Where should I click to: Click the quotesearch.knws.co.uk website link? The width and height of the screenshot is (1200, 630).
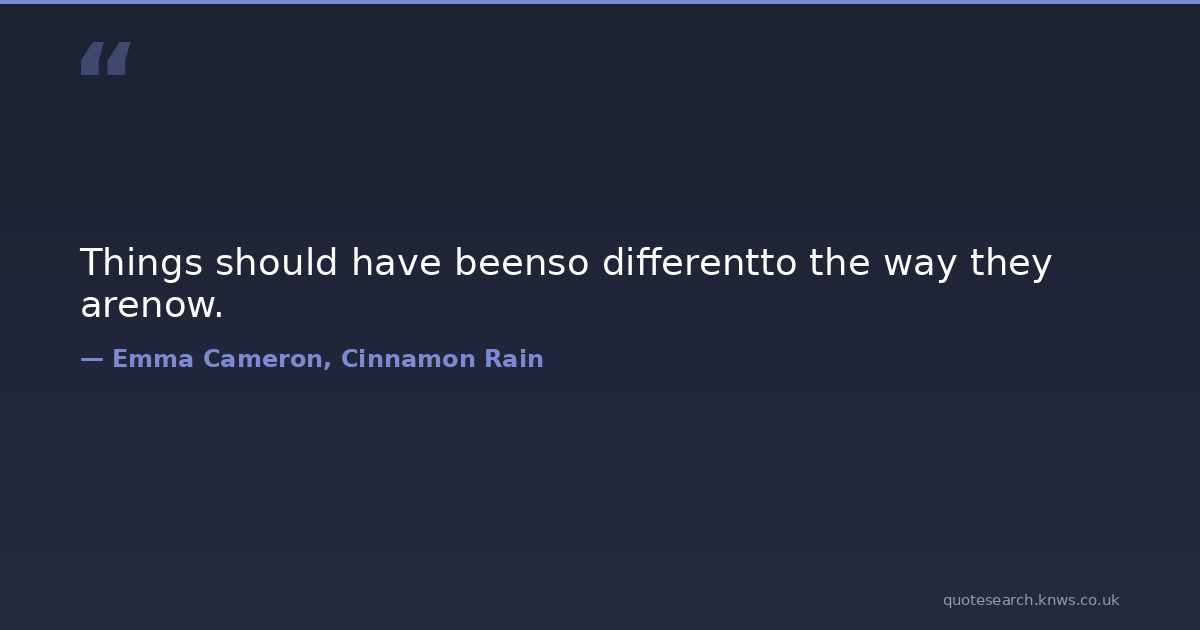[1030, 600]
